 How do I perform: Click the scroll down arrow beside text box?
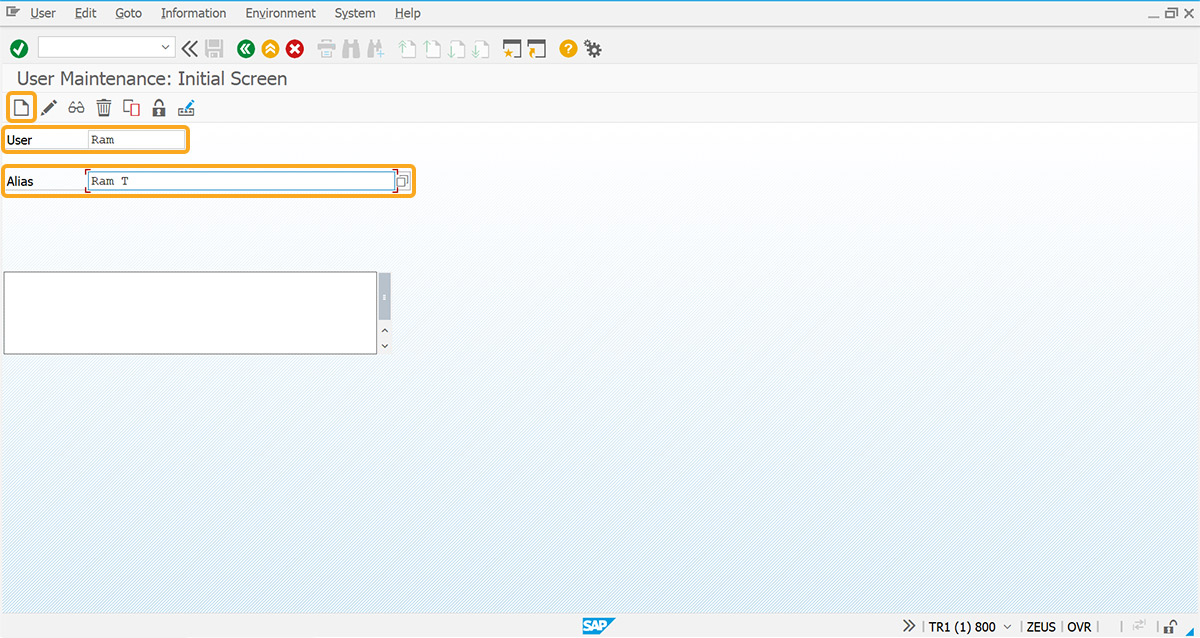click(x=385, y=345)
